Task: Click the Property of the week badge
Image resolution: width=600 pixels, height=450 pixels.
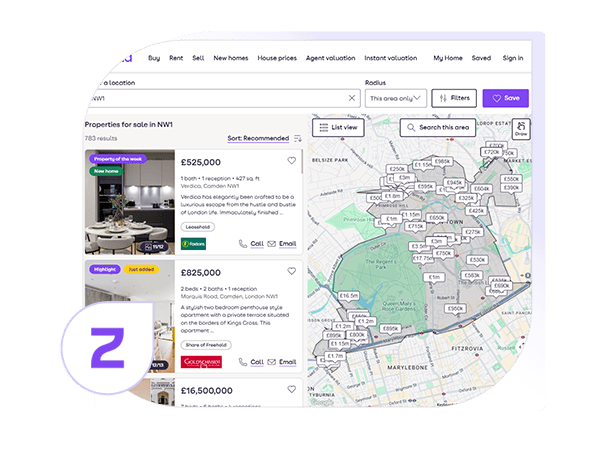Action: [118, 159]
